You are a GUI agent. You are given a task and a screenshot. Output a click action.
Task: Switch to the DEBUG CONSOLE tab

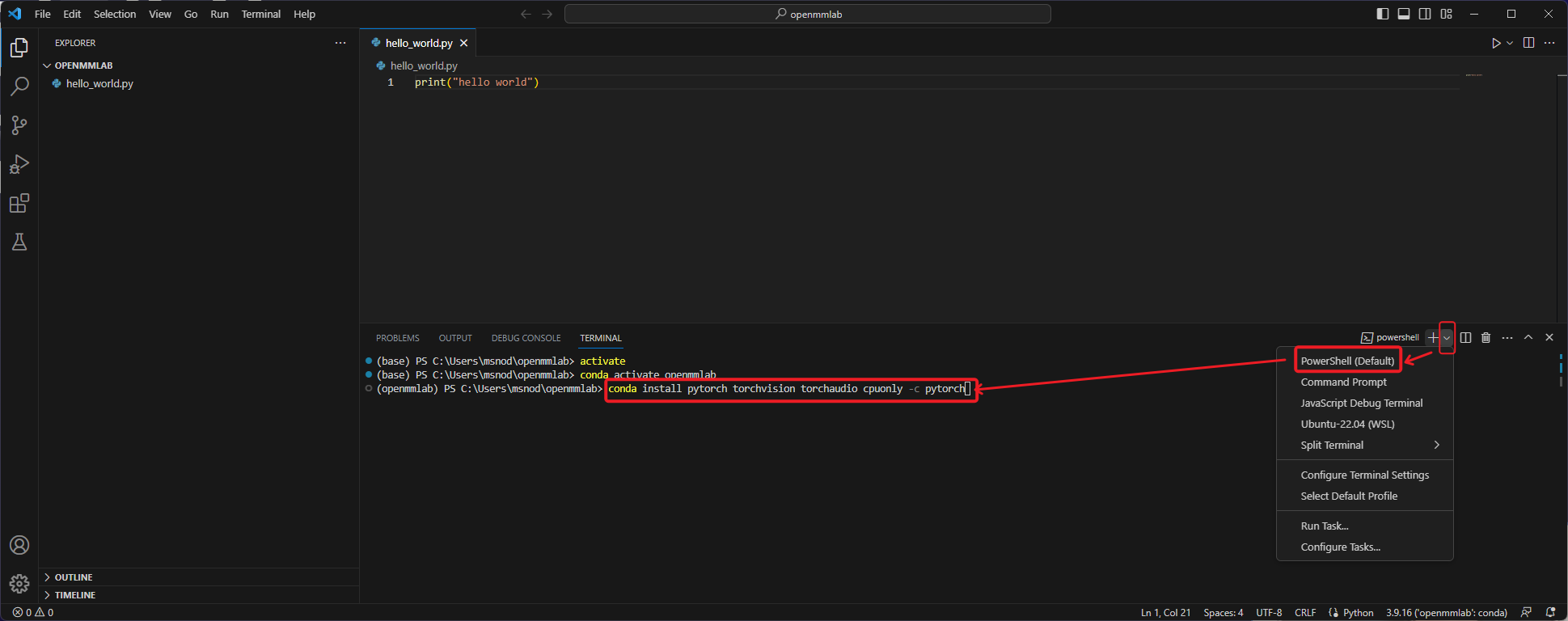[x=526, y=338]
